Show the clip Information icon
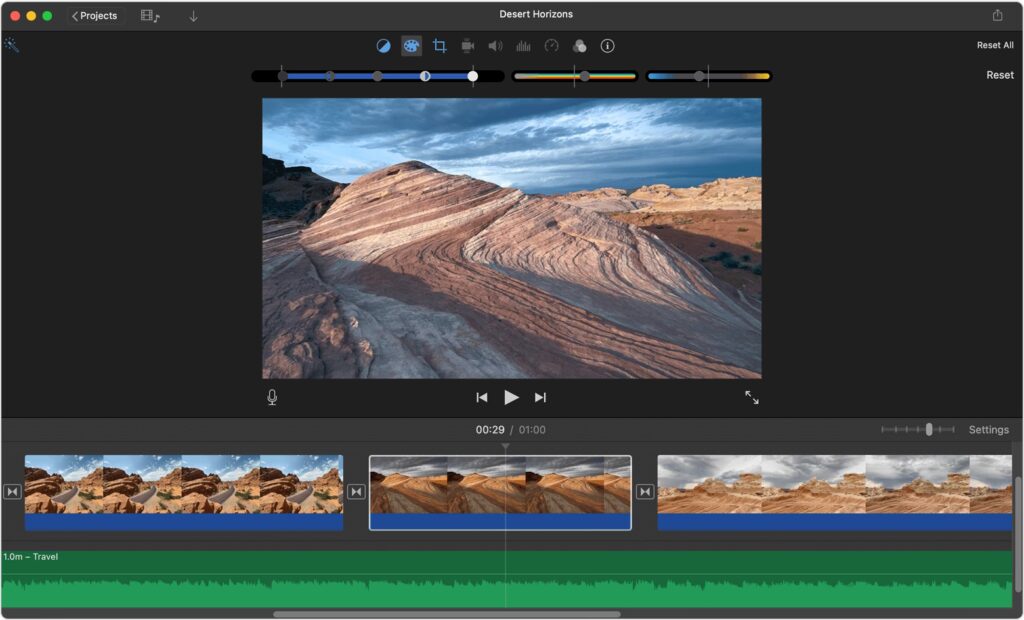 click(607, 46)
